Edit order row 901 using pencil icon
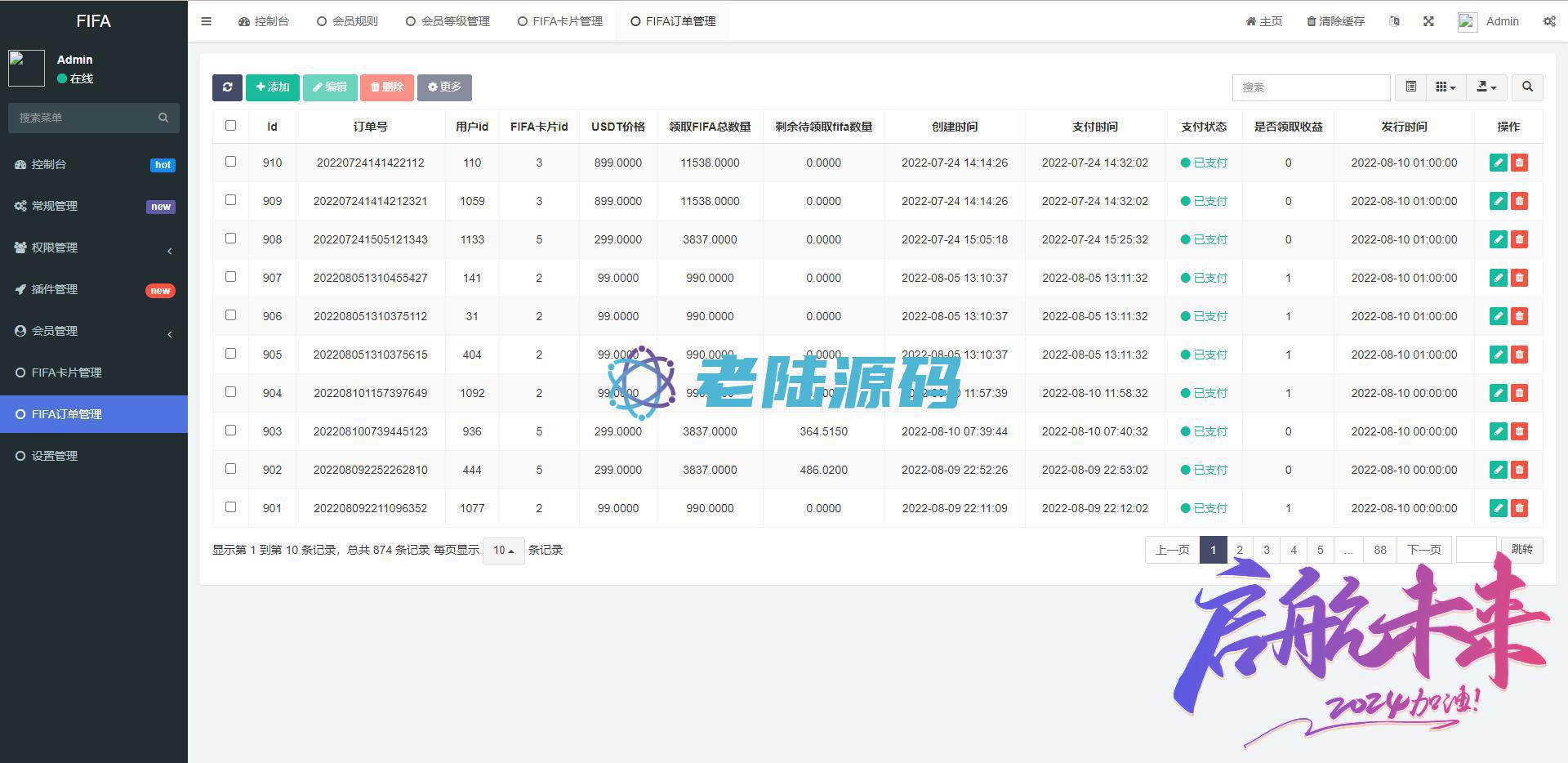This screenshot has height=763, width=1568. pyautogui.click(x=1498, y=508)
